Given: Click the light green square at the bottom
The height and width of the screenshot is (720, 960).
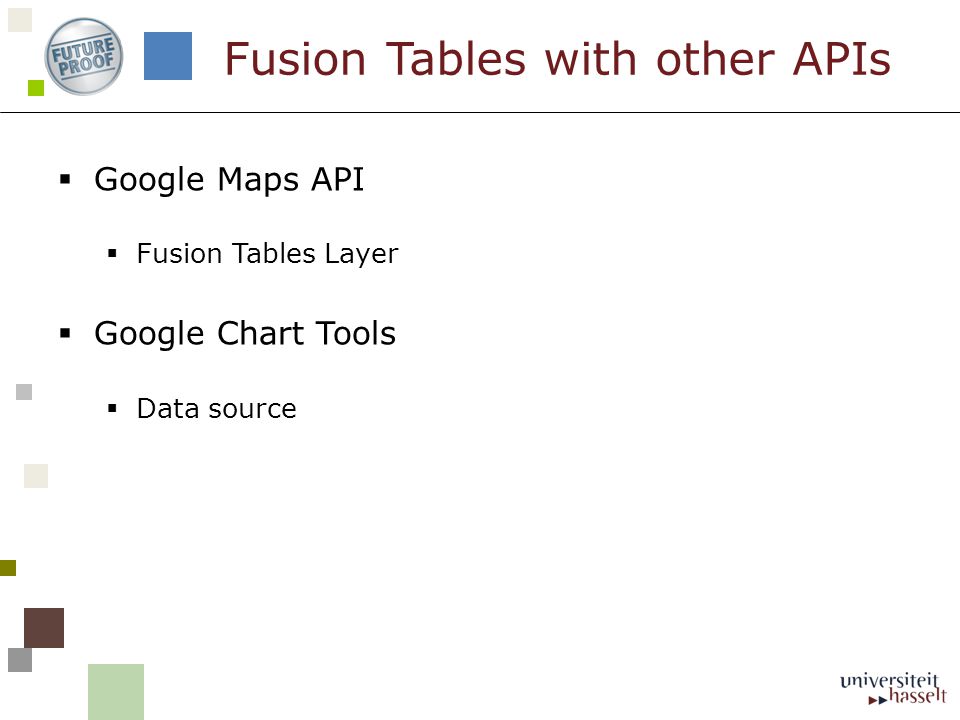Looking at the screenshot, I should tap(116, 692).
